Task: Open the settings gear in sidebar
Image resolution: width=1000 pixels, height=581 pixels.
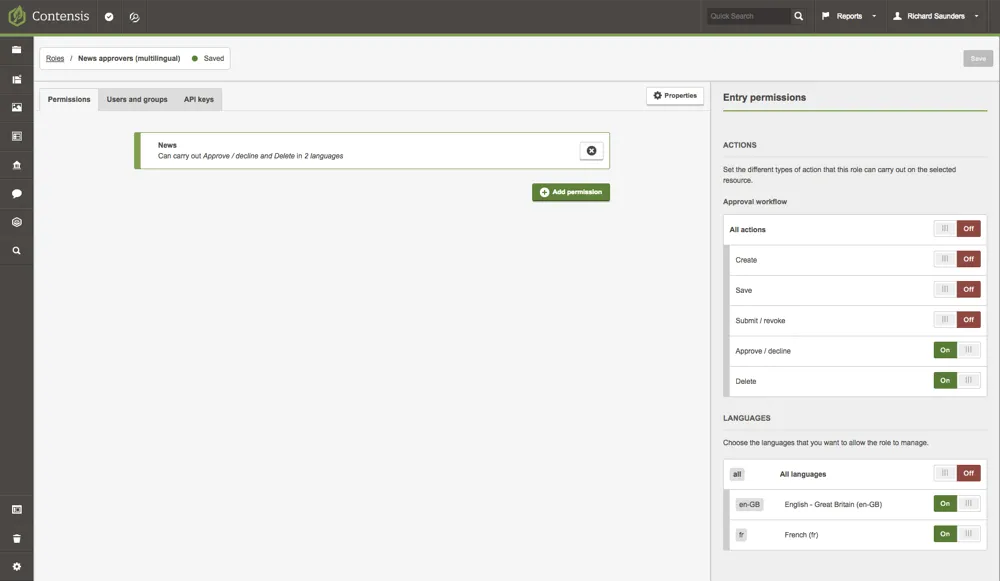Action: pos(17,566)
